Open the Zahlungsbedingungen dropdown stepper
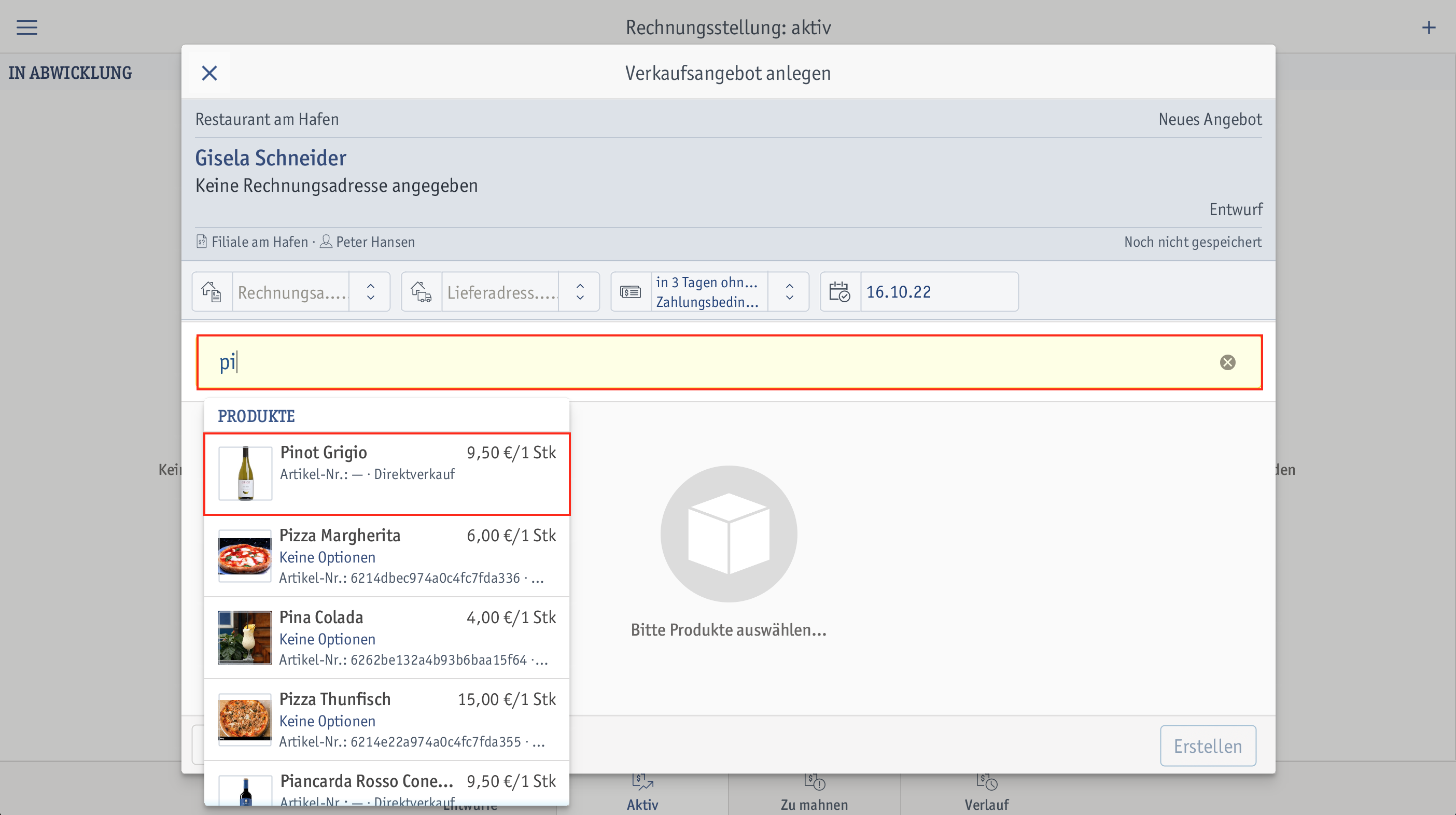This screenshot has height=815, width=1456. point(790,292)
